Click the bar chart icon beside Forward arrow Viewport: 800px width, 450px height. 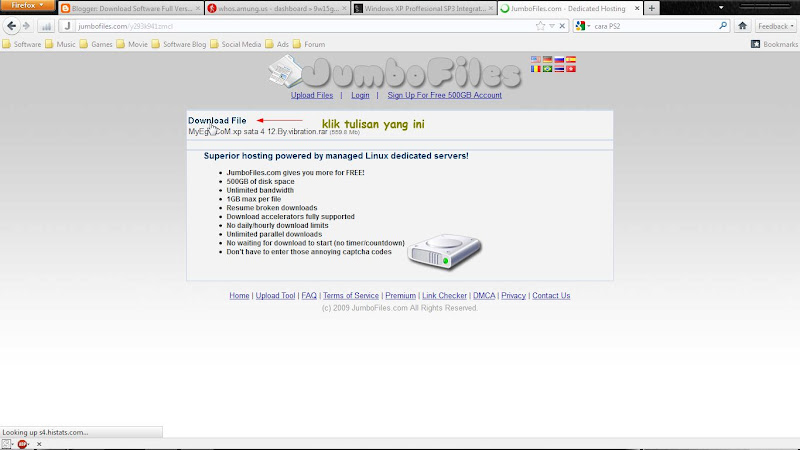(x=46, y=26)
